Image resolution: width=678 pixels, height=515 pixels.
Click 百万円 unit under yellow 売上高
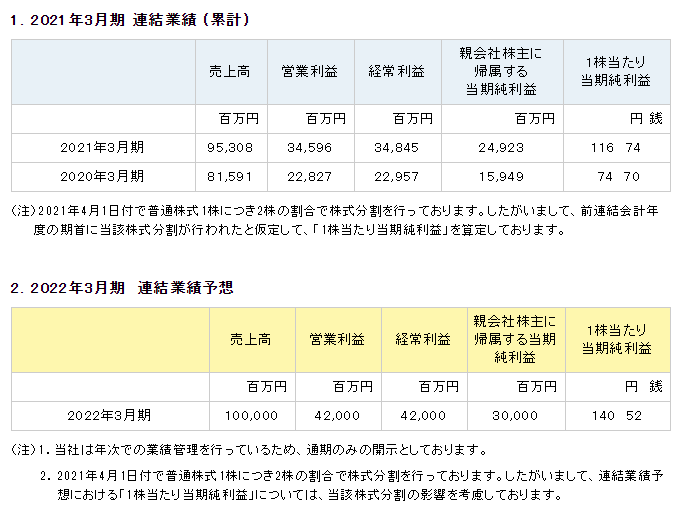point(267,387)
